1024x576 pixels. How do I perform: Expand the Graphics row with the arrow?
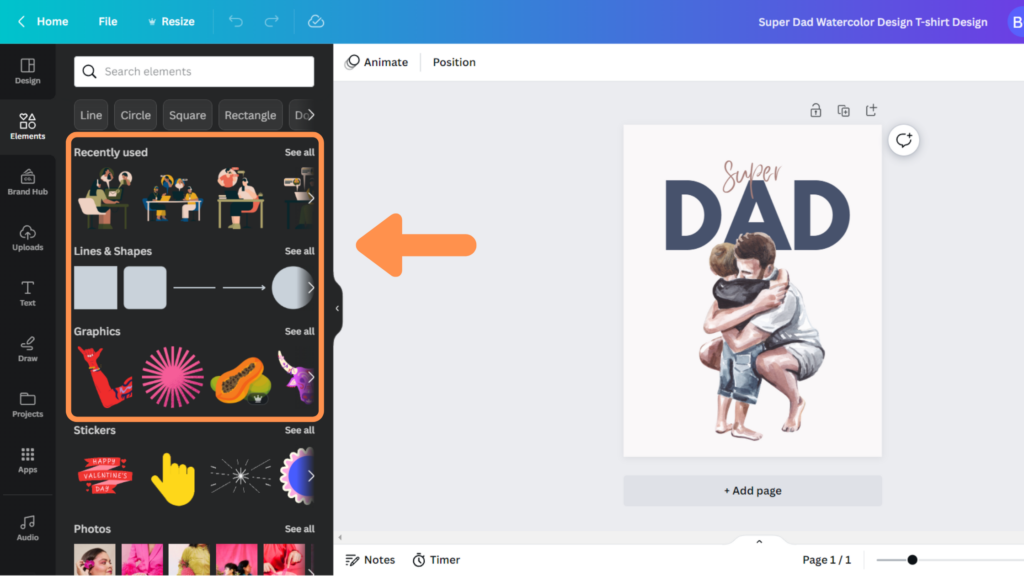[x=311, y=377]
